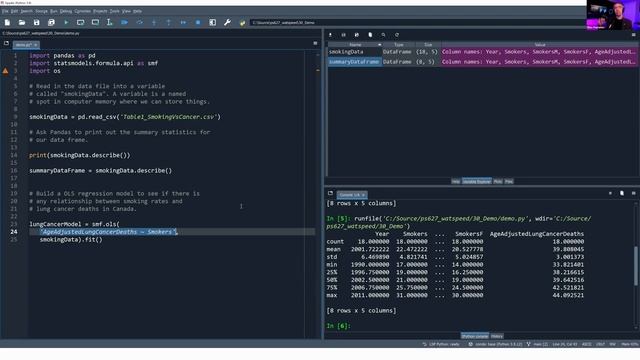
Task: Switch to the Plots pane tab
Action: pos(498,181)
